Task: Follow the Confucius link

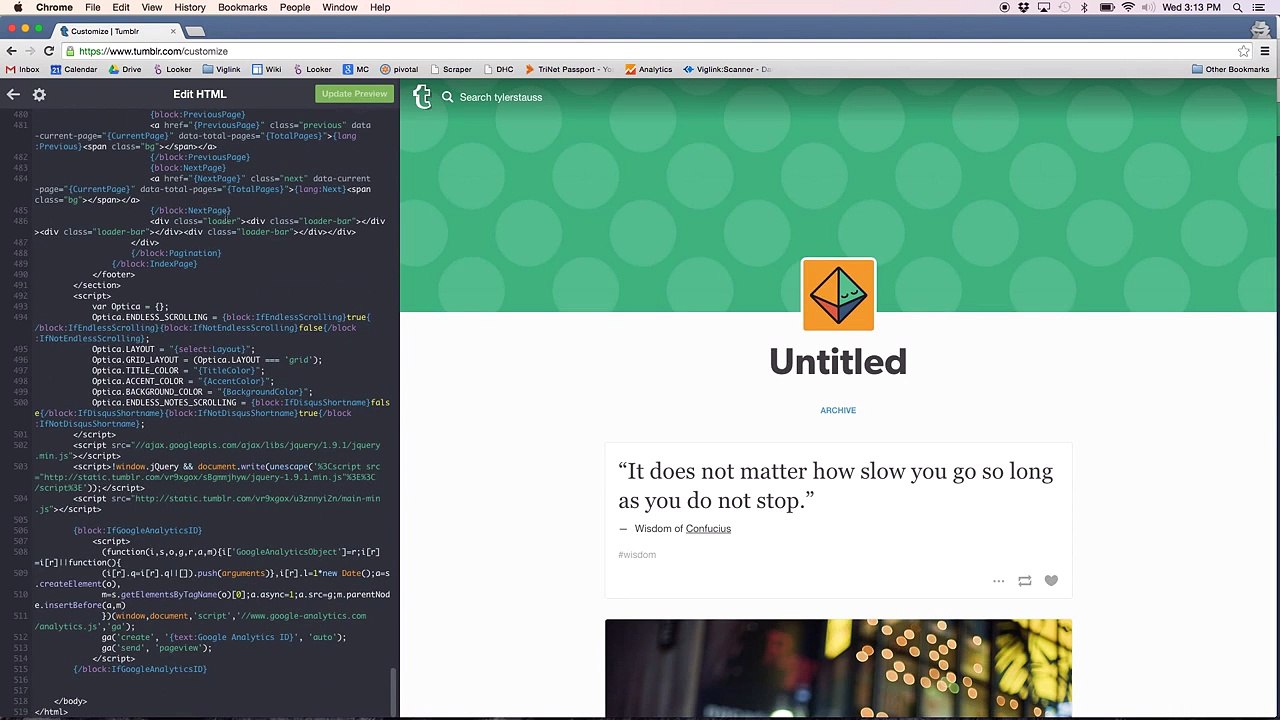Action: (708, 529)
